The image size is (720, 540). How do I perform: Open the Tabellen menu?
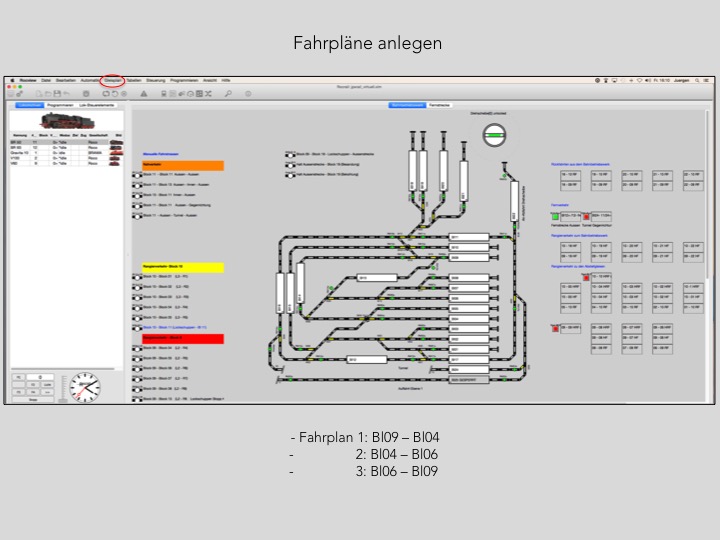click(134, 79)
